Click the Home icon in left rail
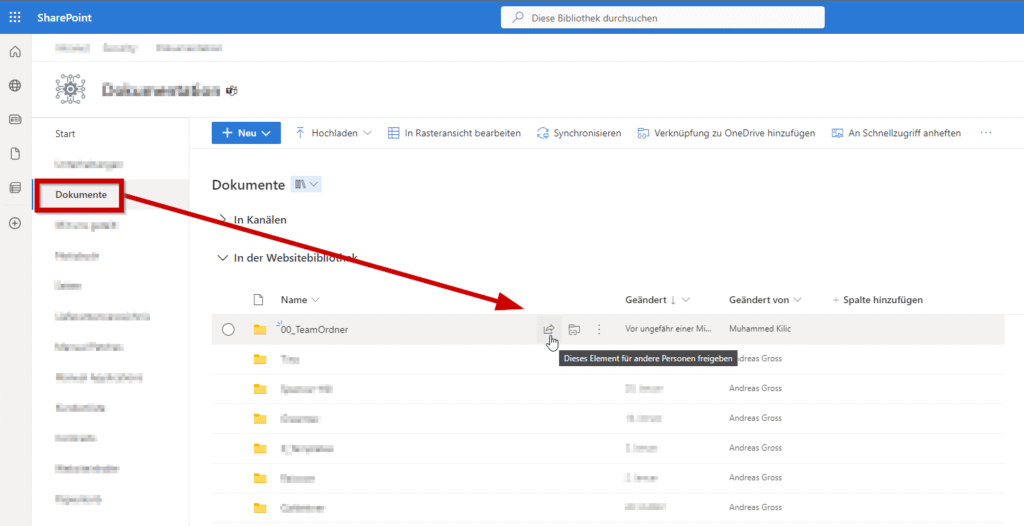 tap(15, 52)
